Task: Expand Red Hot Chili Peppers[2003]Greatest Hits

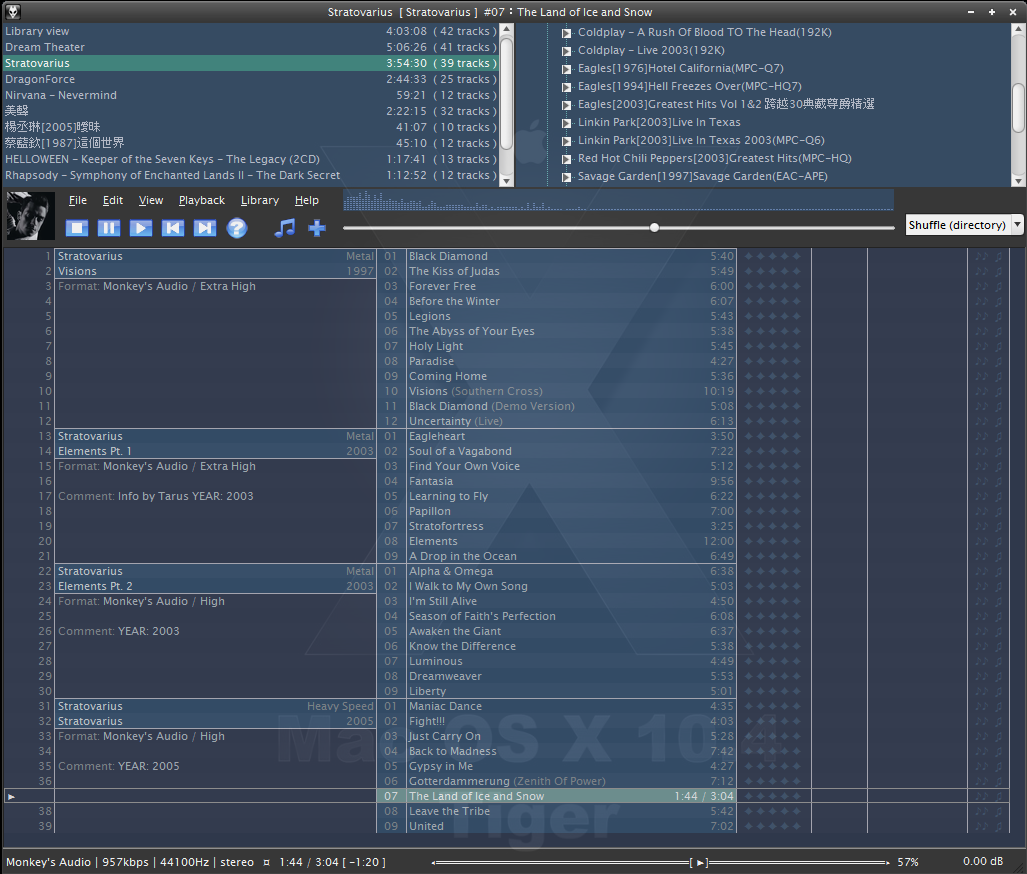Action: (567, 159)
